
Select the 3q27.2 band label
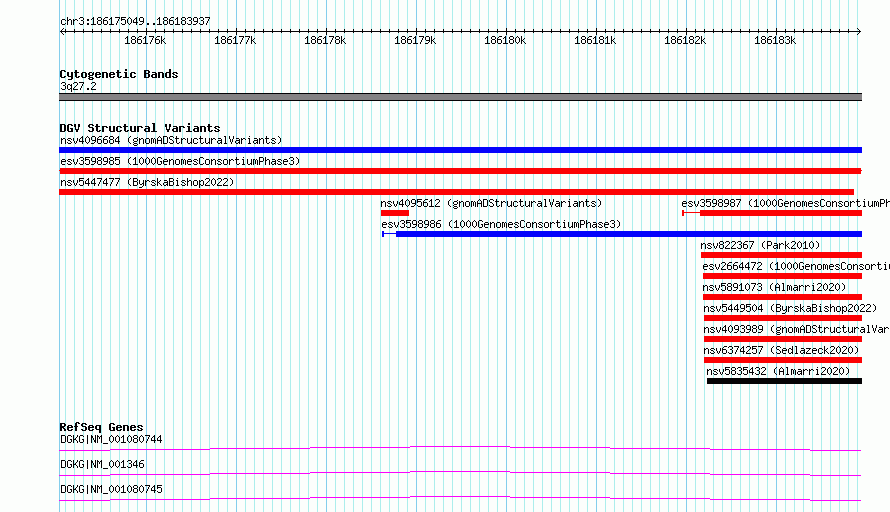(x=78, y=86)
